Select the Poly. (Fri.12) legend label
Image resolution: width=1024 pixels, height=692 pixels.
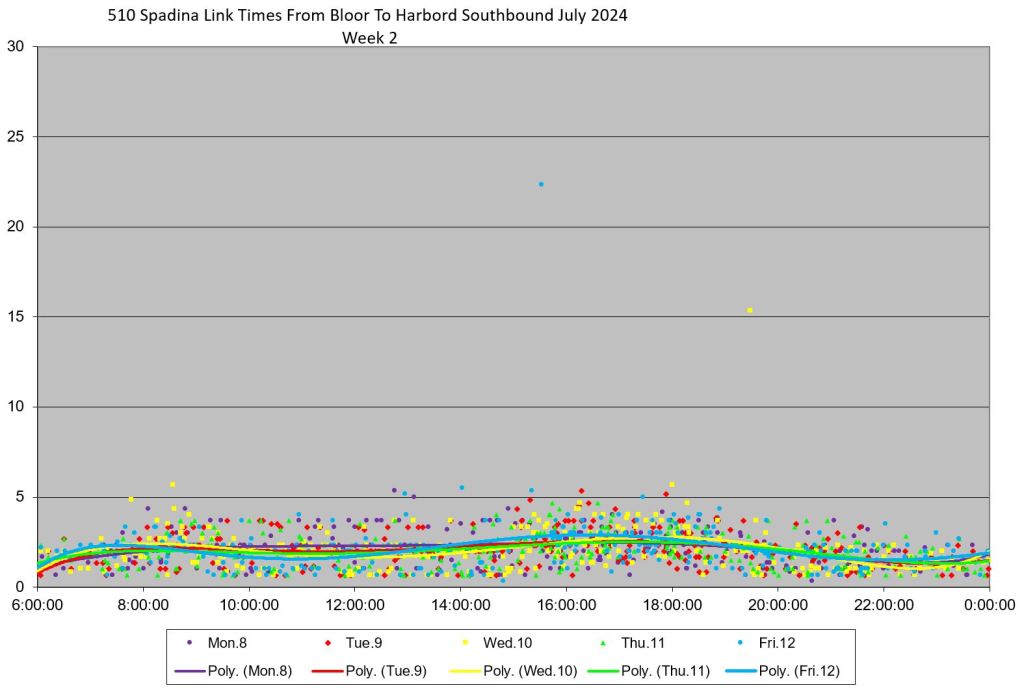802,670
